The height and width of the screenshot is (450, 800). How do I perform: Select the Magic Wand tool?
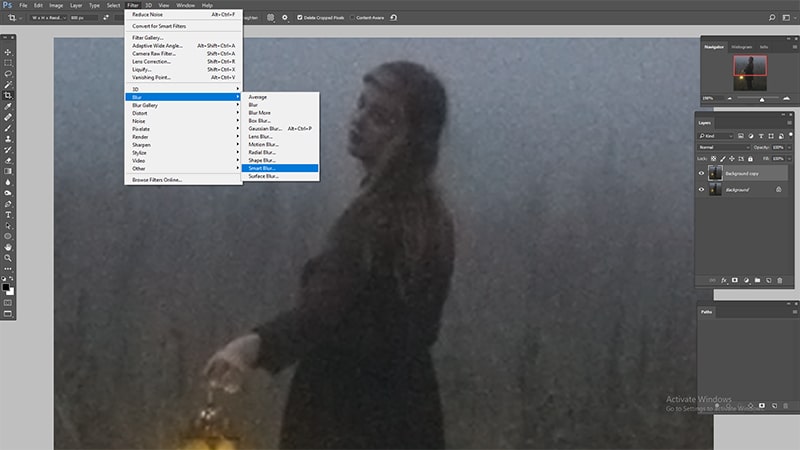(8, 84)
